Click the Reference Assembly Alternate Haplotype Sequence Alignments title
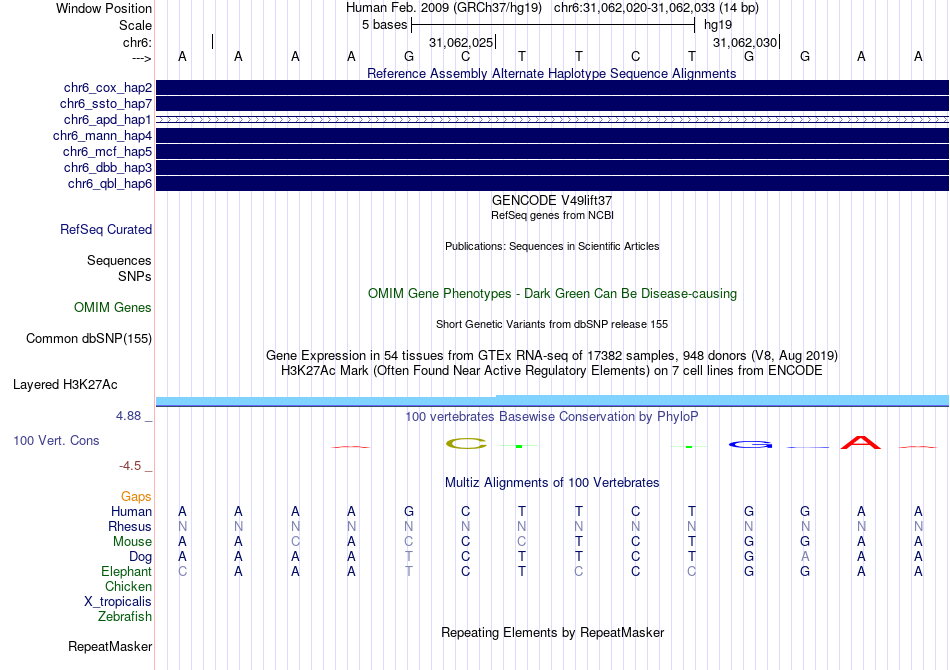Screen dimensions: 950x670 pyautogui.click(x=552, y=73)
